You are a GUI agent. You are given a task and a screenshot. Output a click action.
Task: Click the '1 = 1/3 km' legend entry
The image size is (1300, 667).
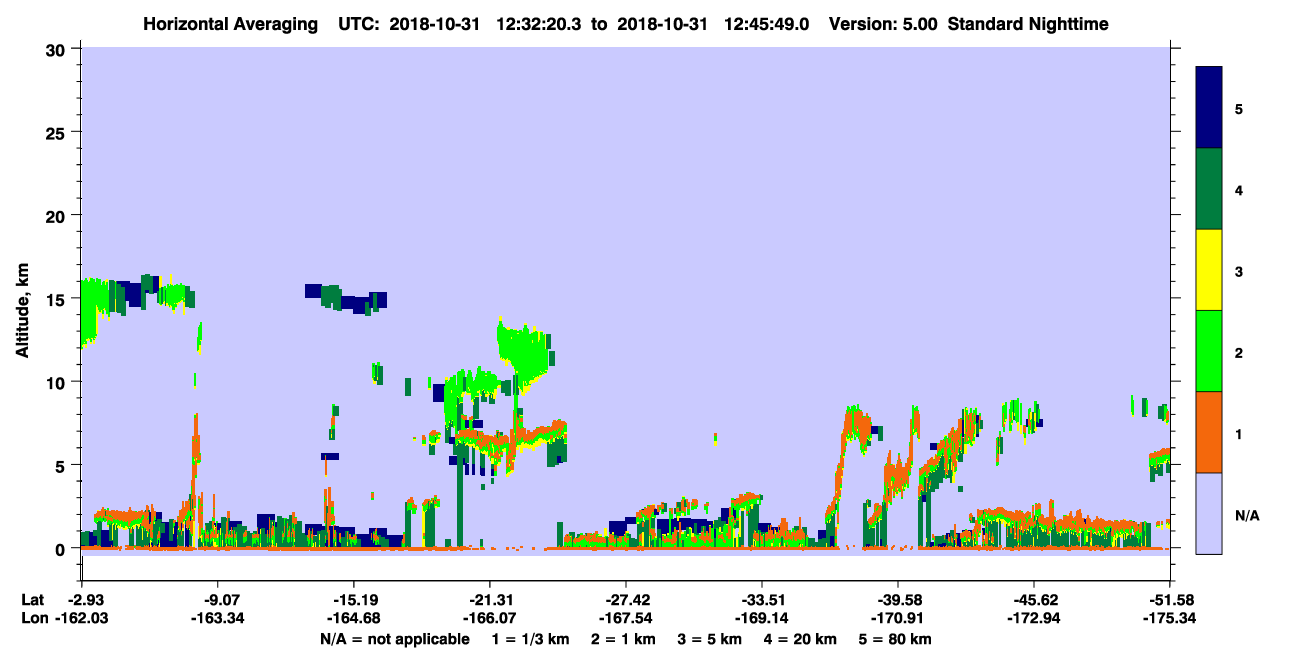[x=530, y=639]
